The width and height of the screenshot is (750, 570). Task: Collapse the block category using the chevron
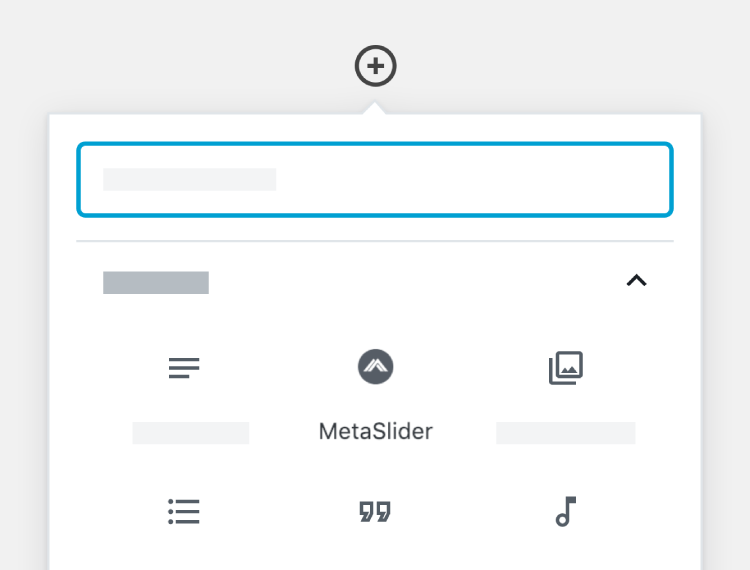click(x=636, y=281)
